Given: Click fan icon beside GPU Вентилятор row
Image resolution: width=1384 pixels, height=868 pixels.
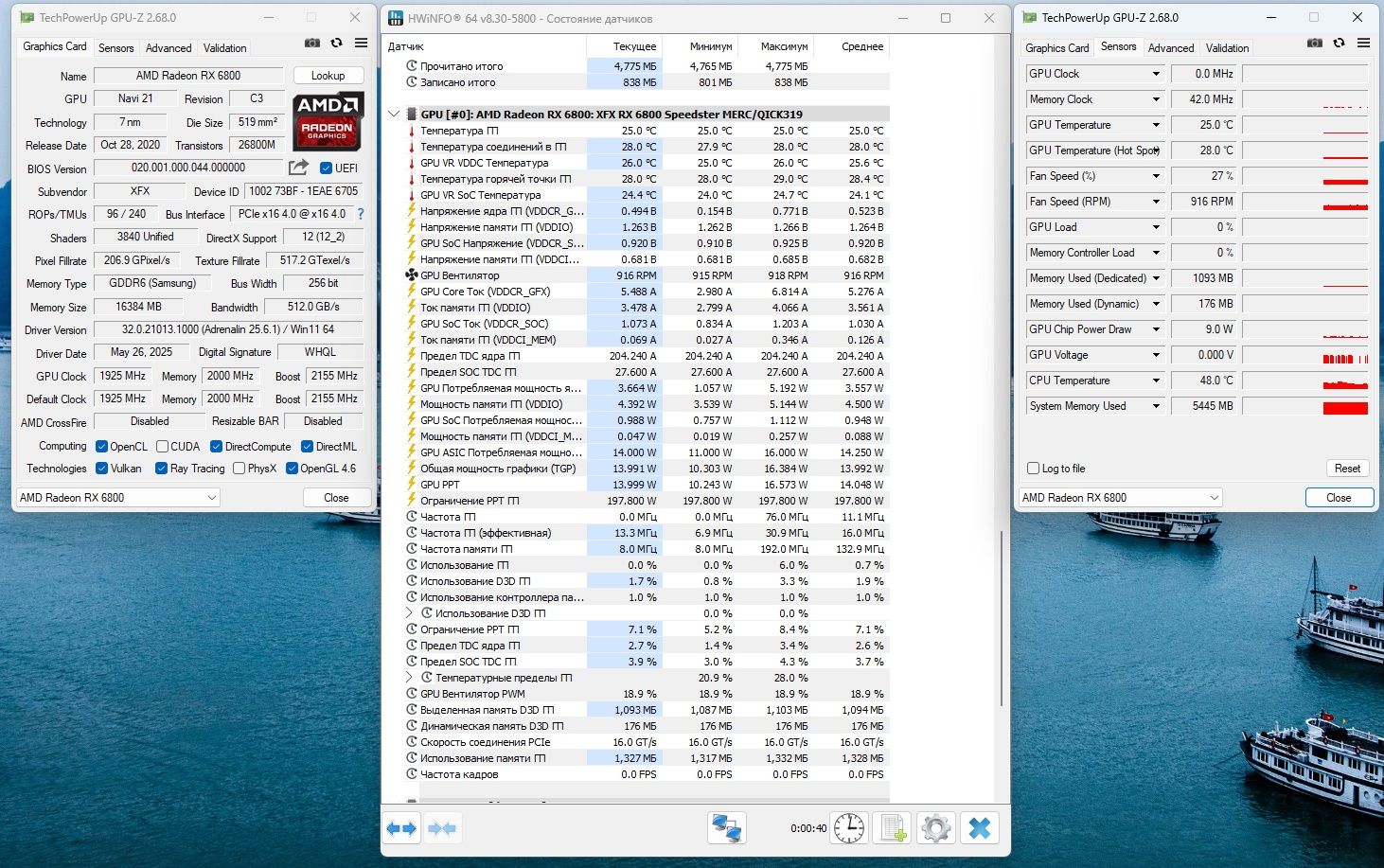Looking at the screenshot, I should tap(412, 275).
